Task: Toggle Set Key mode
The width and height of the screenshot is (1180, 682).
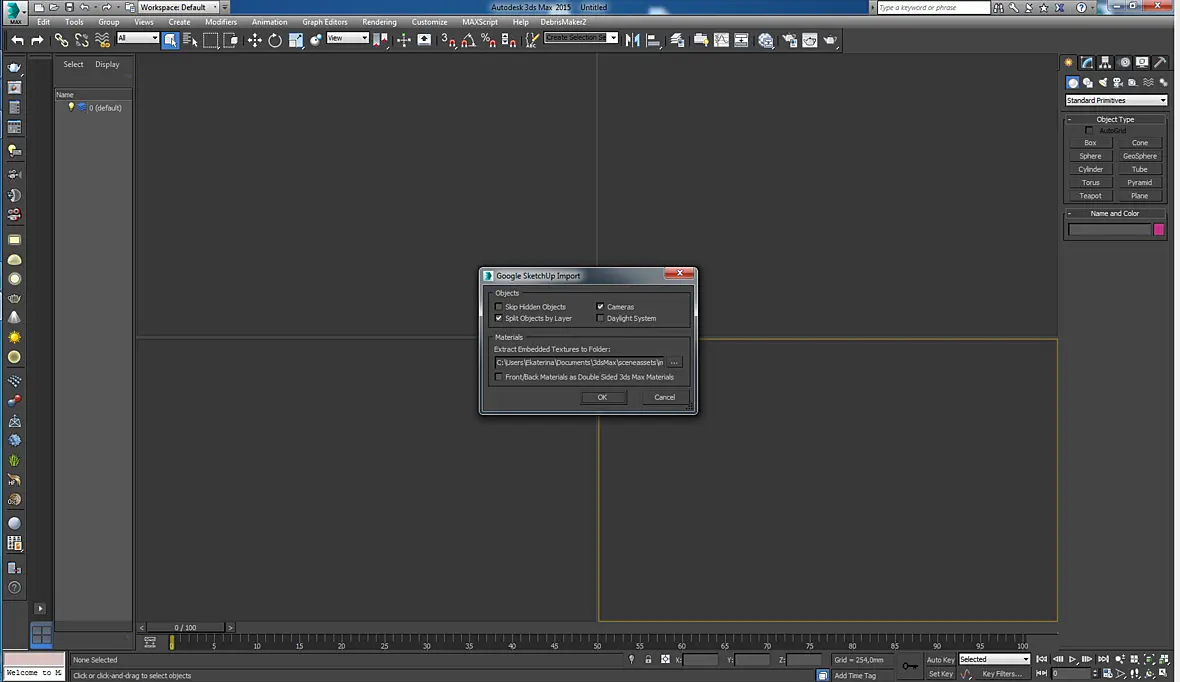Action: [x=940, y=674]
